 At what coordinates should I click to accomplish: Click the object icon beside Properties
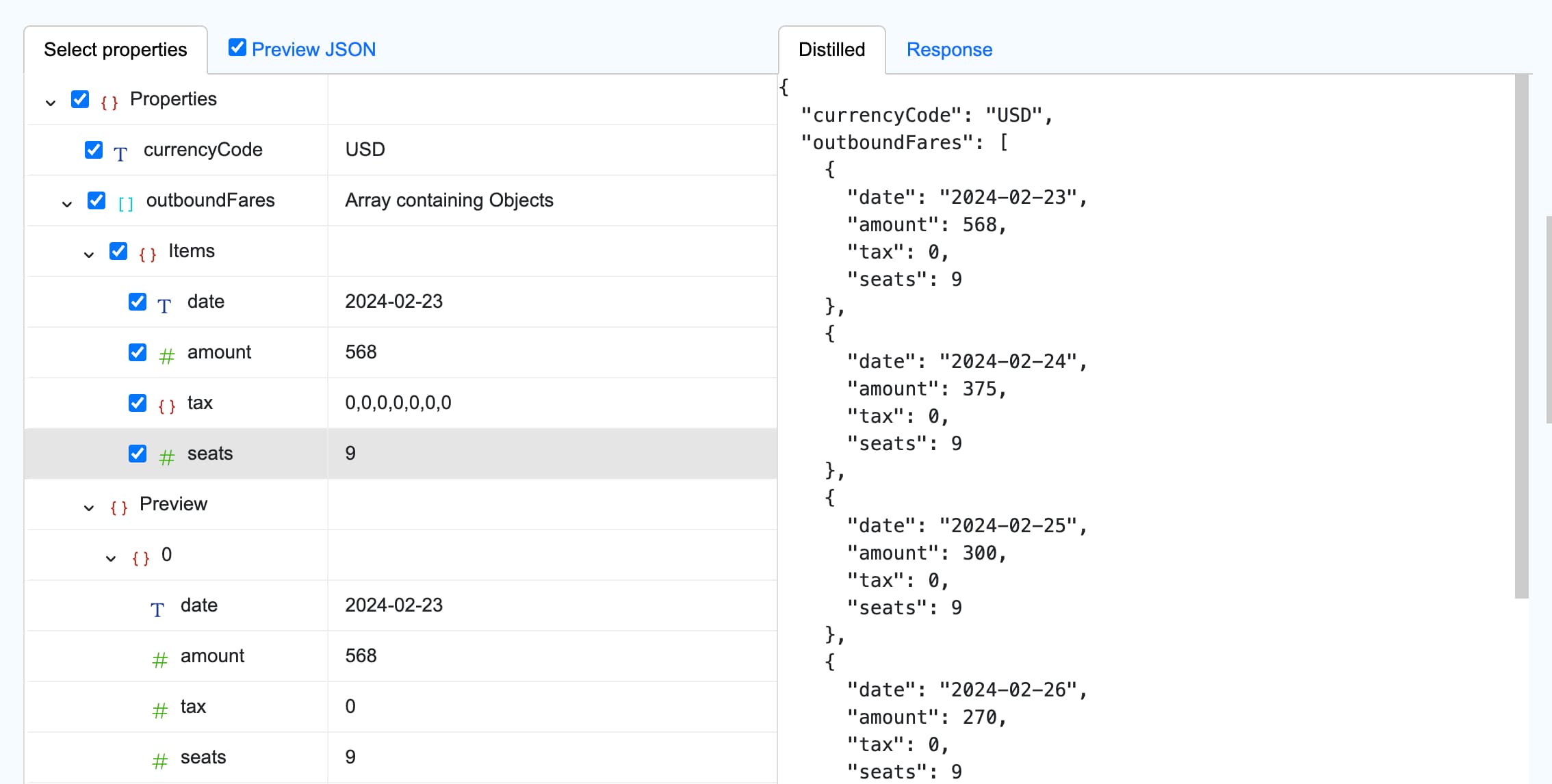click(108, 100)
